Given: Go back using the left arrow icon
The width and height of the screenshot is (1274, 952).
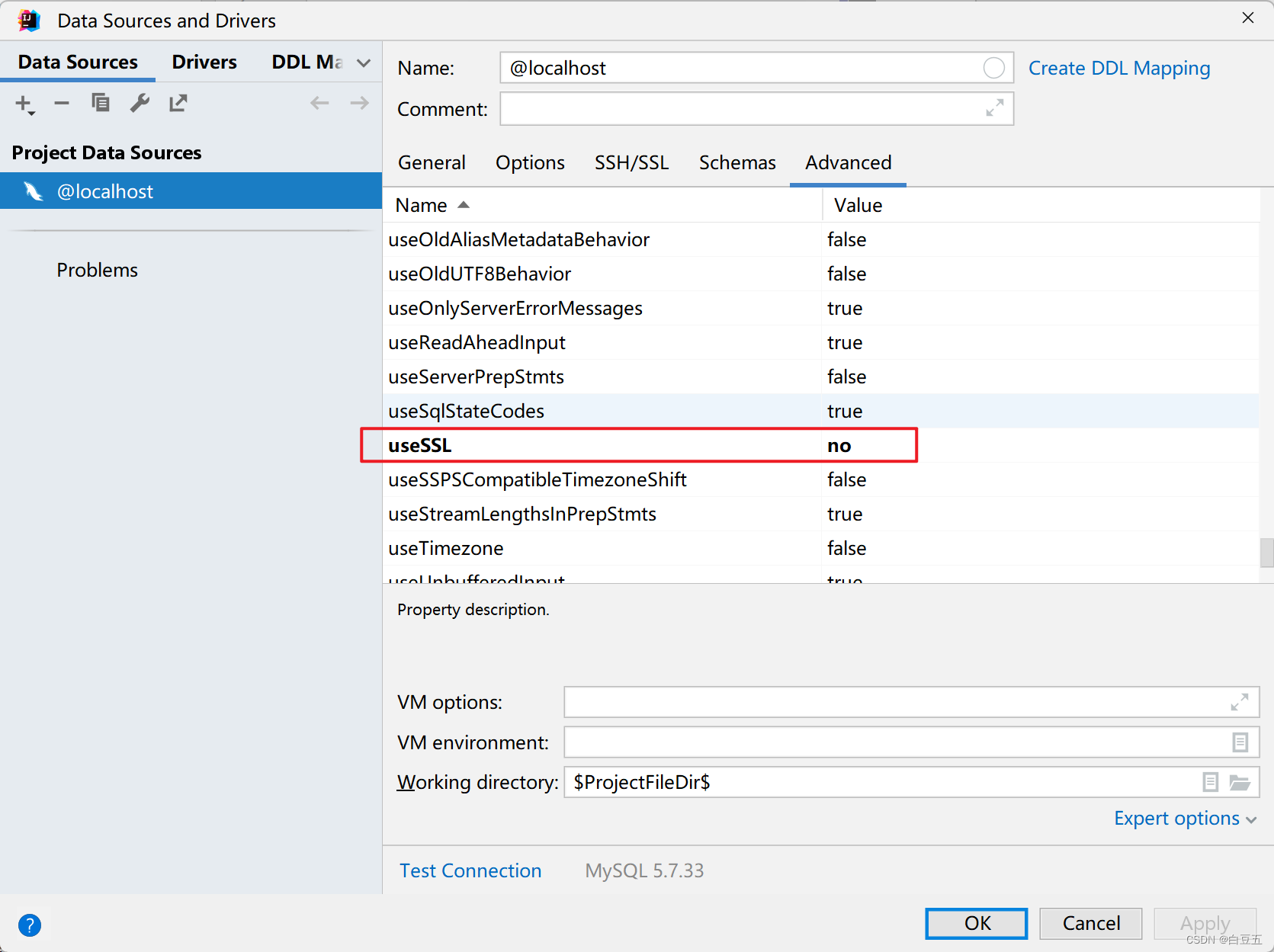Looking at the screenshot, I should (319, 103).
